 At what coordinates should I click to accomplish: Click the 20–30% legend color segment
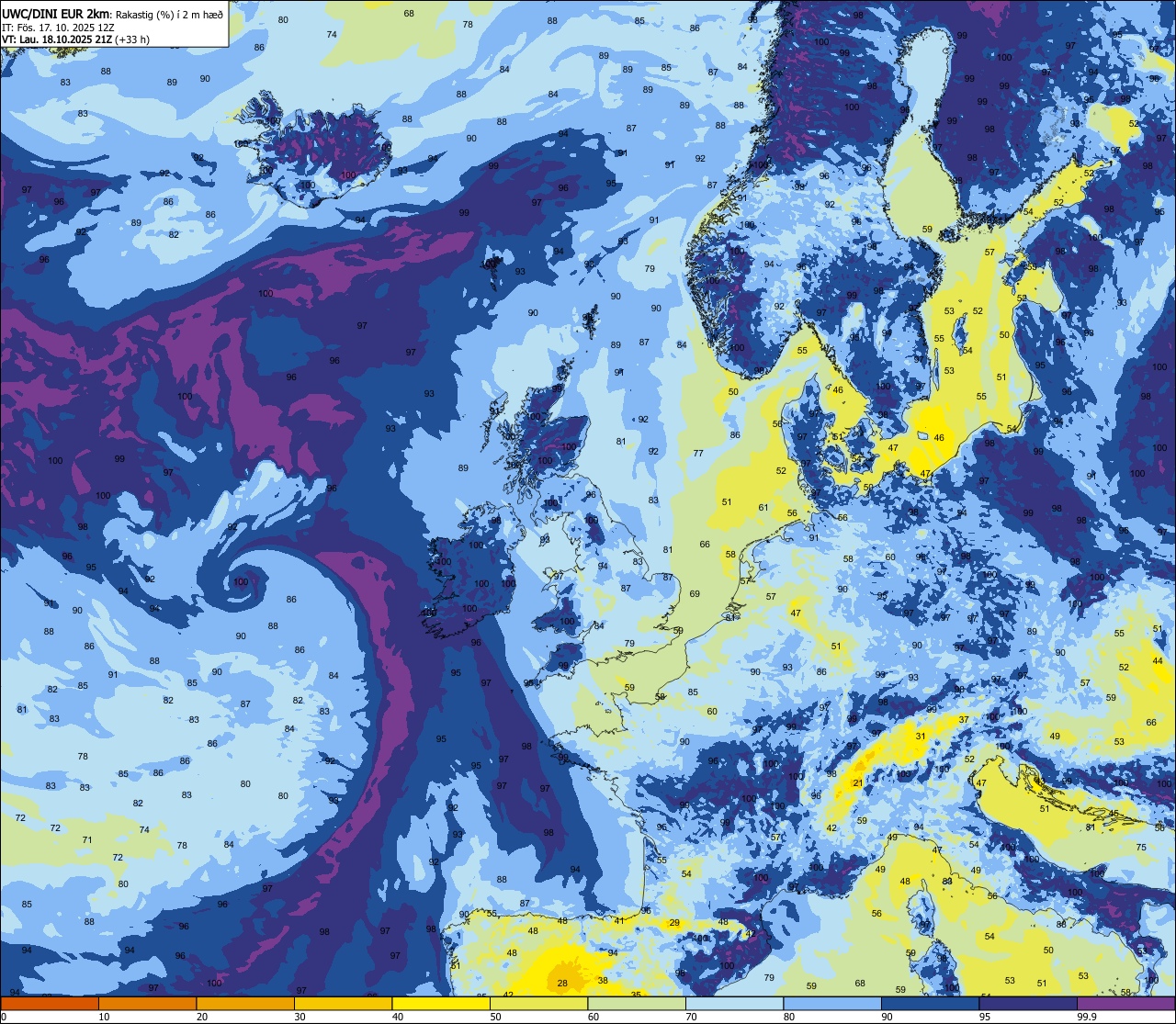point(245,1003)
